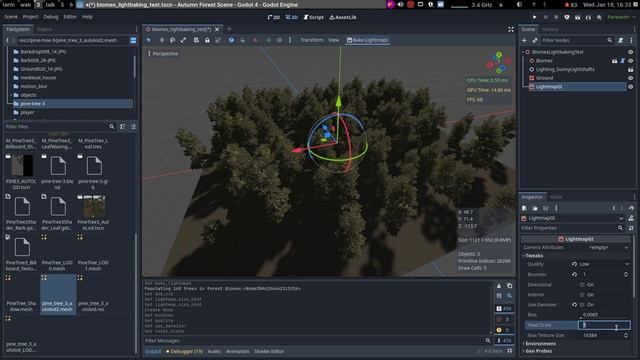Open Scene dock three-dot options menu
640x360 pixels.
click(x=631, y=40)
